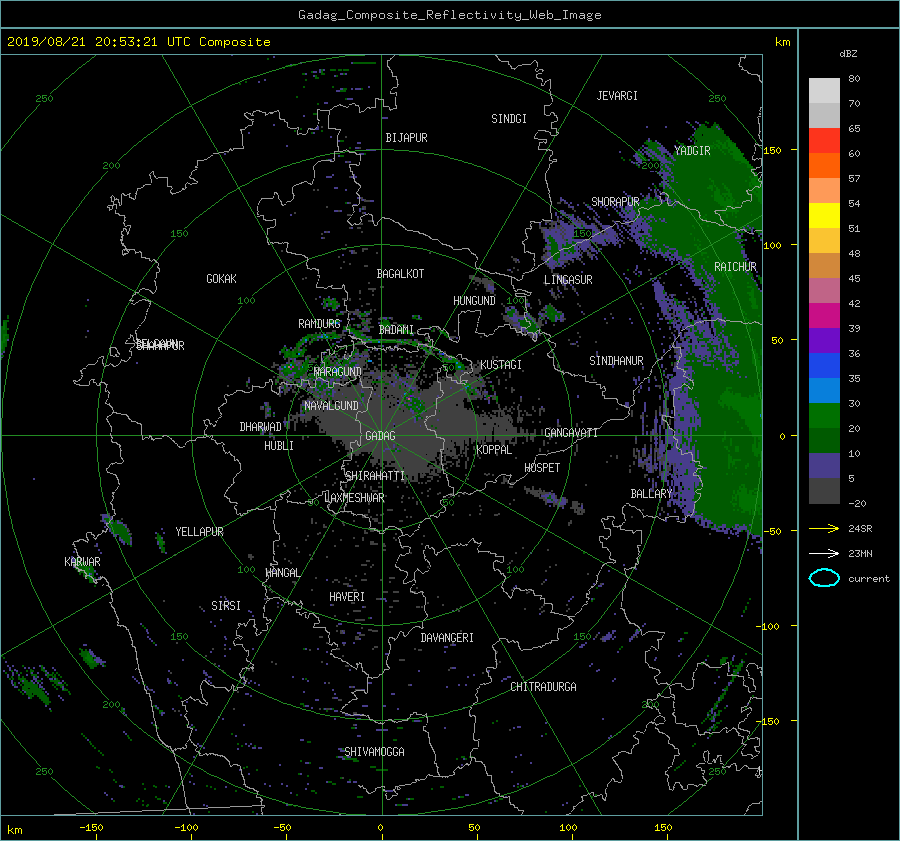Select the red 60 dBZ color swatch
This screenshot has height=841, width=900.
[x=824, y=141]
